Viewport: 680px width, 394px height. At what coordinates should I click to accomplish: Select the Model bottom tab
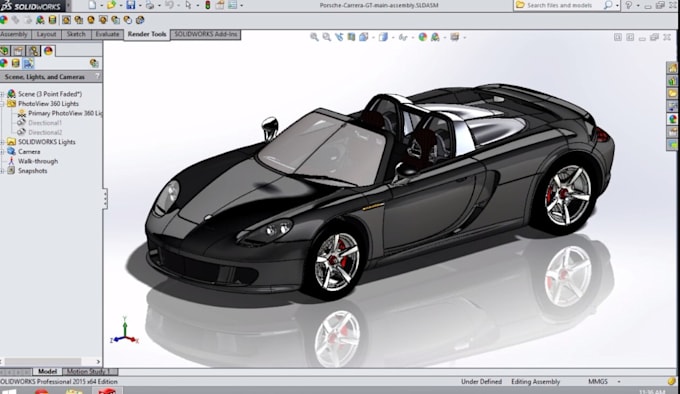47,371
